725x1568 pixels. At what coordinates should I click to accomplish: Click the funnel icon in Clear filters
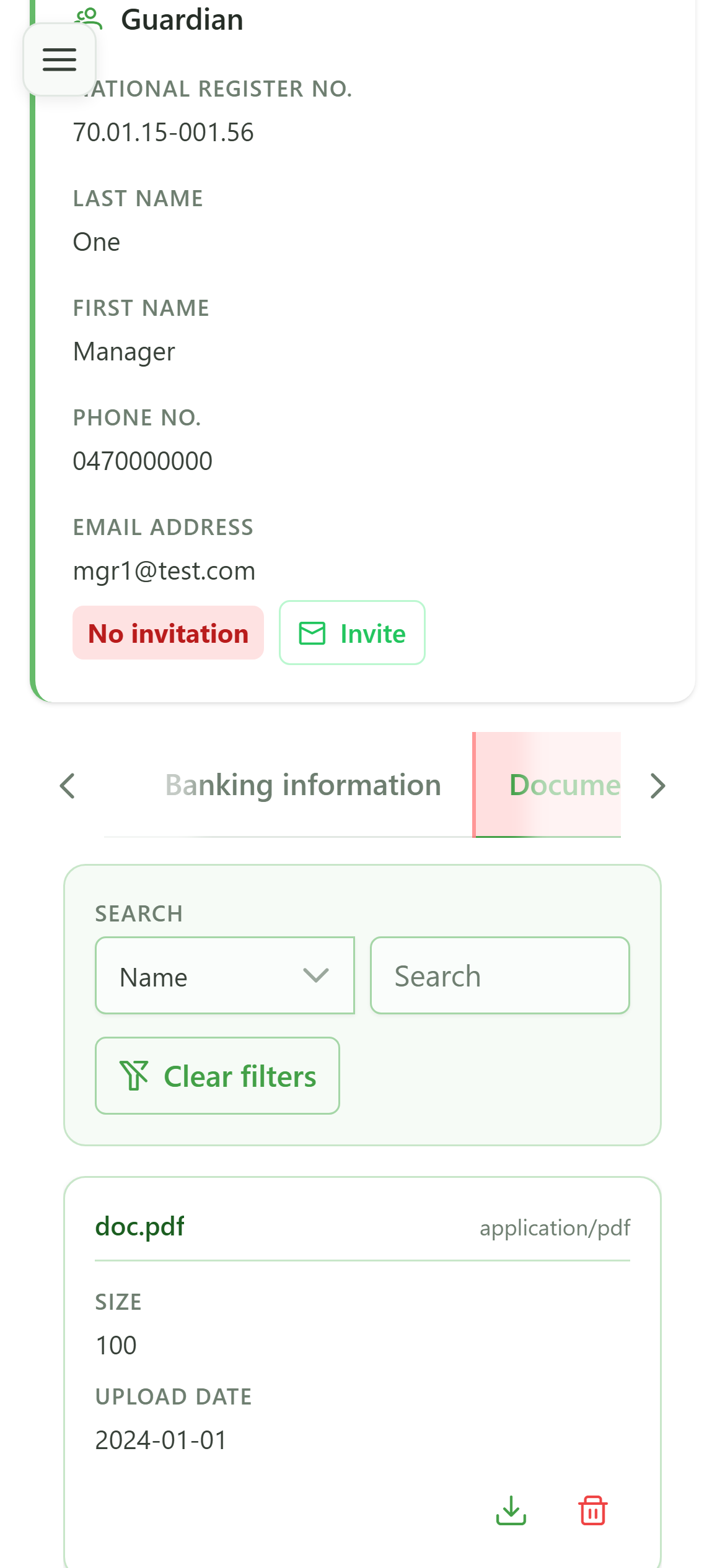[134, 1076]
